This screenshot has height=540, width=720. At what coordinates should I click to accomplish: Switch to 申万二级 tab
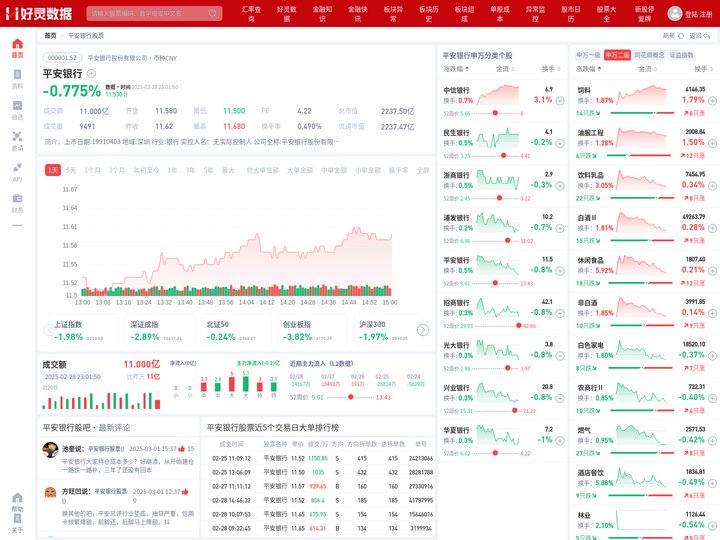pos(617,55)
